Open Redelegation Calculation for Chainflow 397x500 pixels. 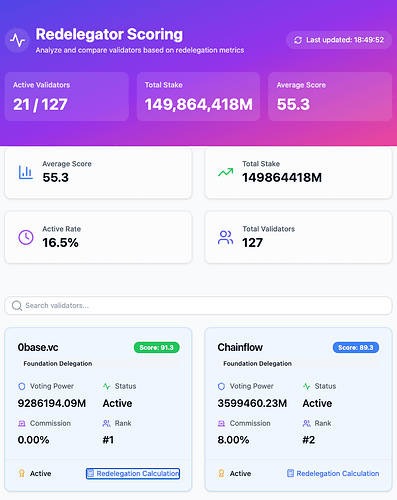pos(333,473)
